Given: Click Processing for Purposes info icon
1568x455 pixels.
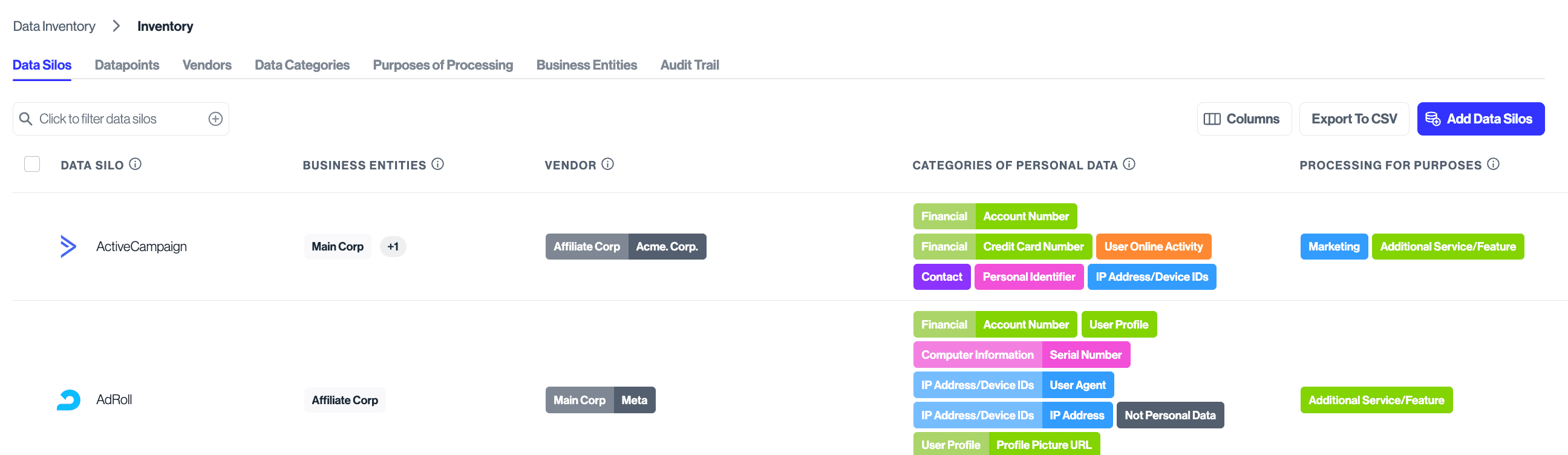Looking at the screenshot, I should coord(1493,165).
